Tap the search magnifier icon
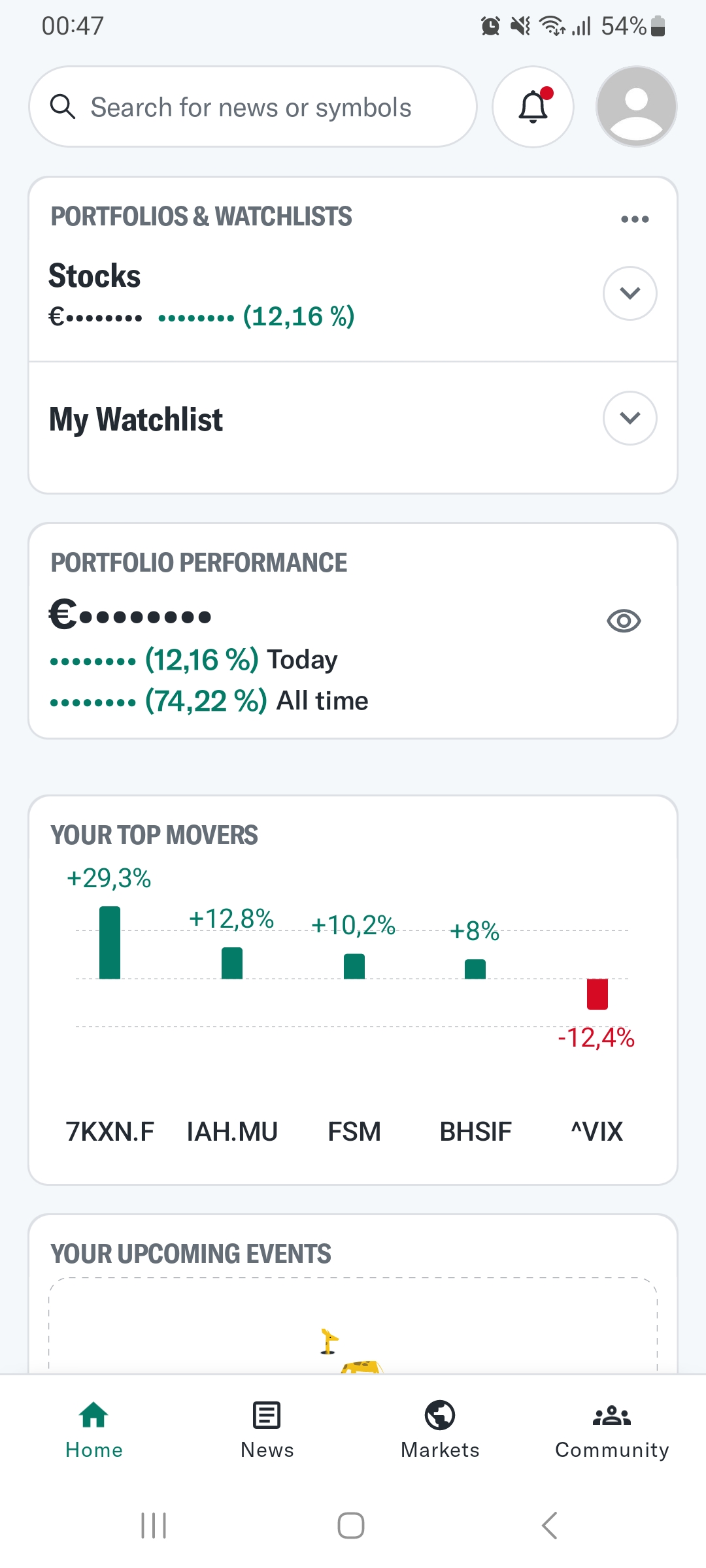 click(63, 106)
